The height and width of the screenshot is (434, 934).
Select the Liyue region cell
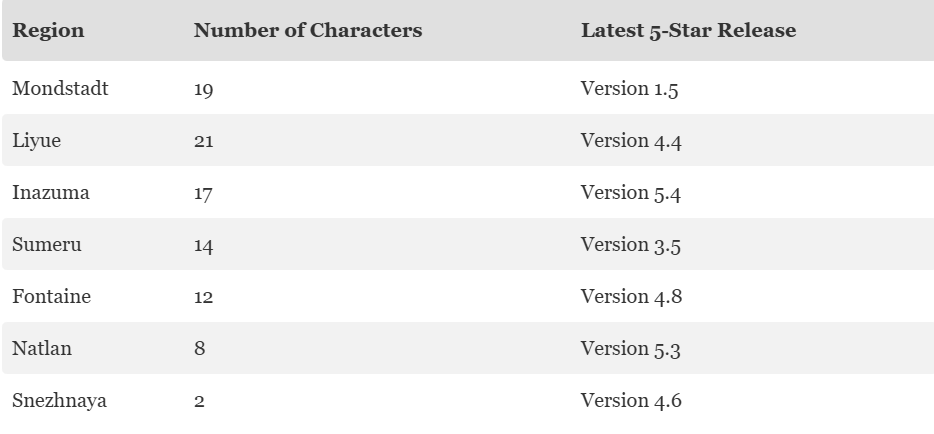36,141
